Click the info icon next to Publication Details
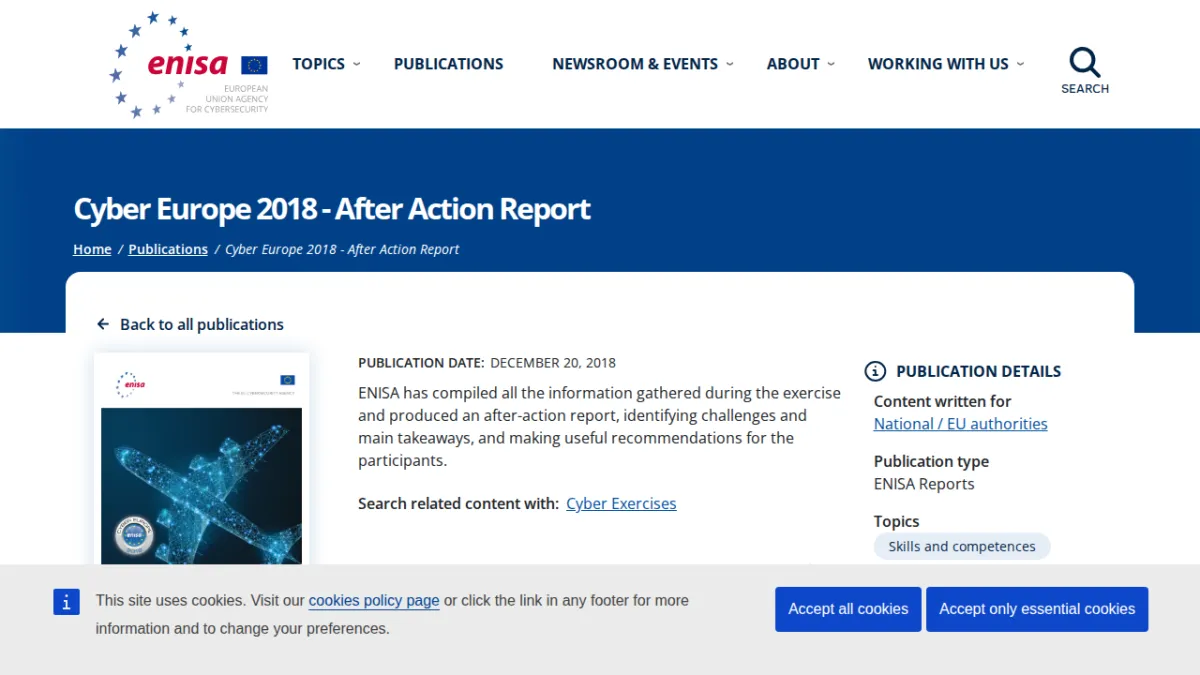Screen dimensions: 1200x675 point(875,371)
